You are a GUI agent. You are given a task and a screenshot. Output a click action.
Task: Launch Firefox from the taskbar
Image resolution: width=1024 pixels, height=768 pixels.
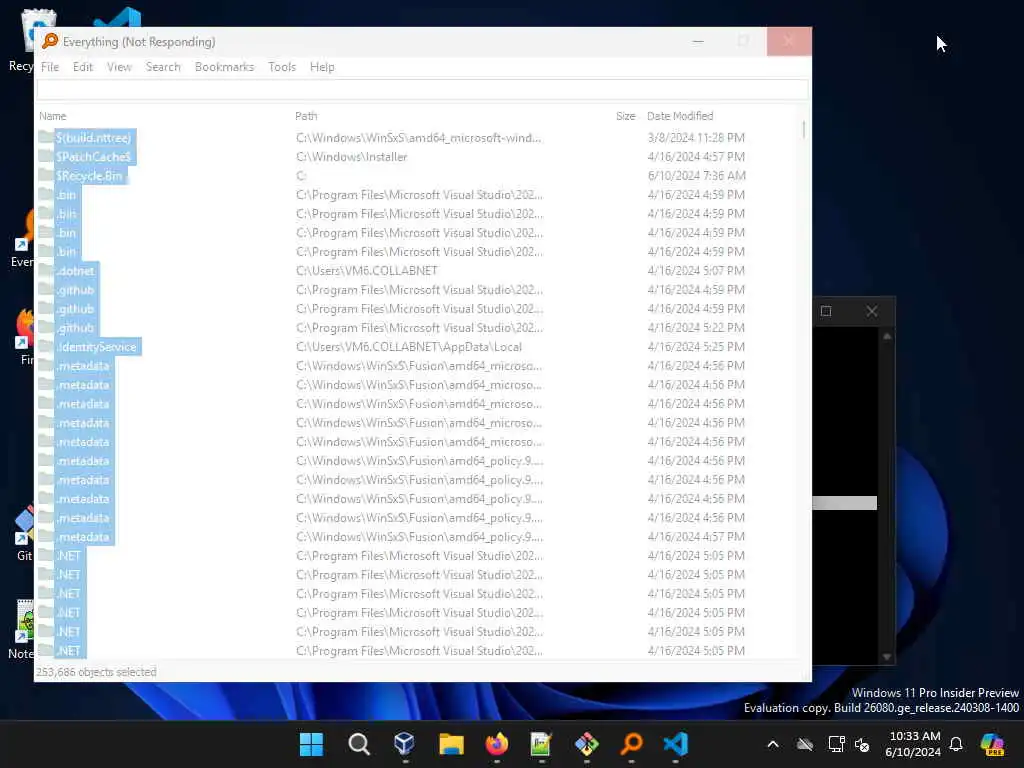coord(496,744)
